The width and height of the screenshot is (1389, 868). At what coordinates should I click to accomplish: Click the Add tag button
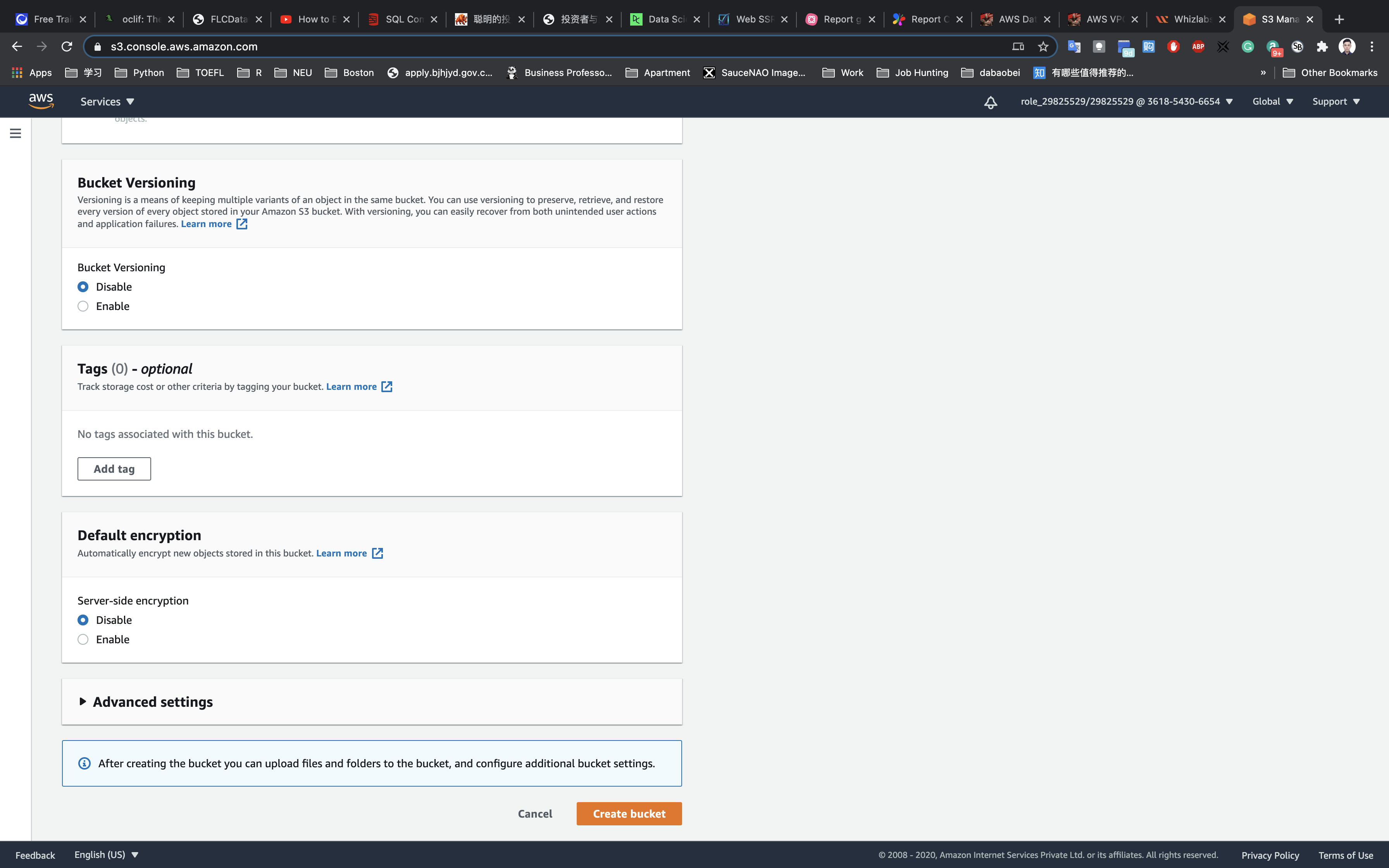(114, 468)
